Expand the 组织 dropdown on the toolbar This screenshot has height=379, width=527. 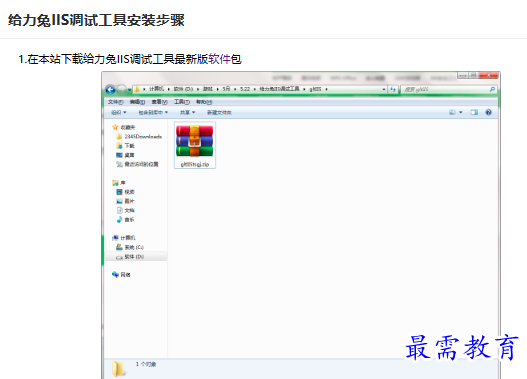point(119,112)
